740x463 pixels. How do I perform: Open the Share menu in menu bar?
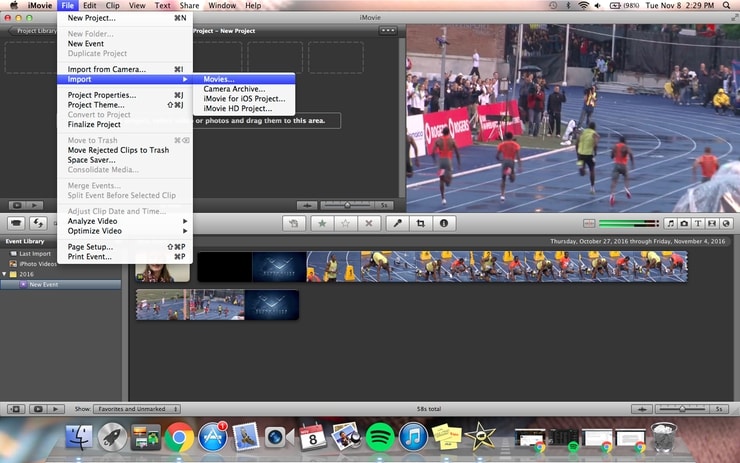coord(189,5)
